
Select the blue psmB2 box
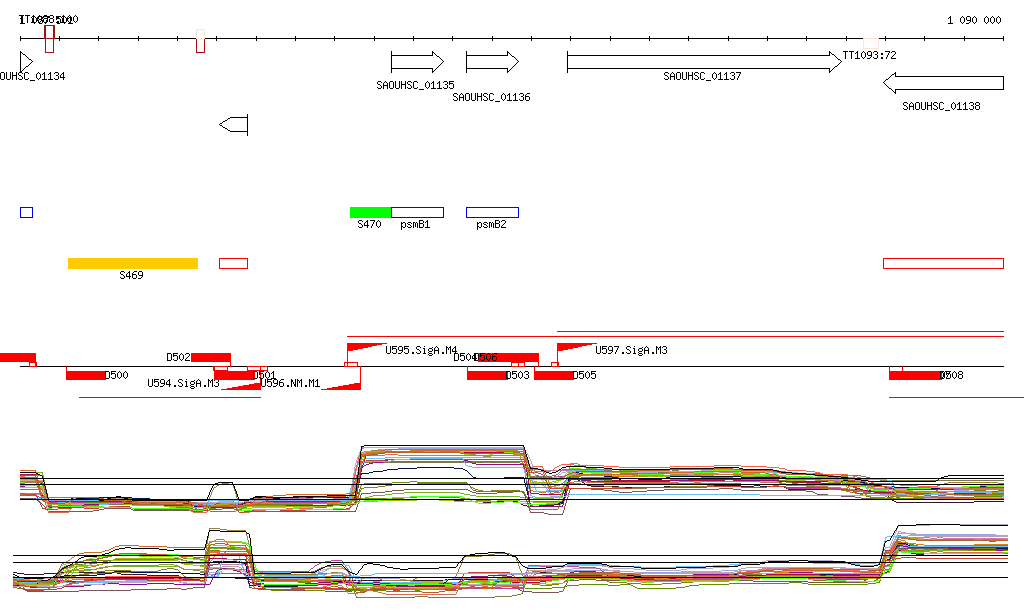point(492,212)
